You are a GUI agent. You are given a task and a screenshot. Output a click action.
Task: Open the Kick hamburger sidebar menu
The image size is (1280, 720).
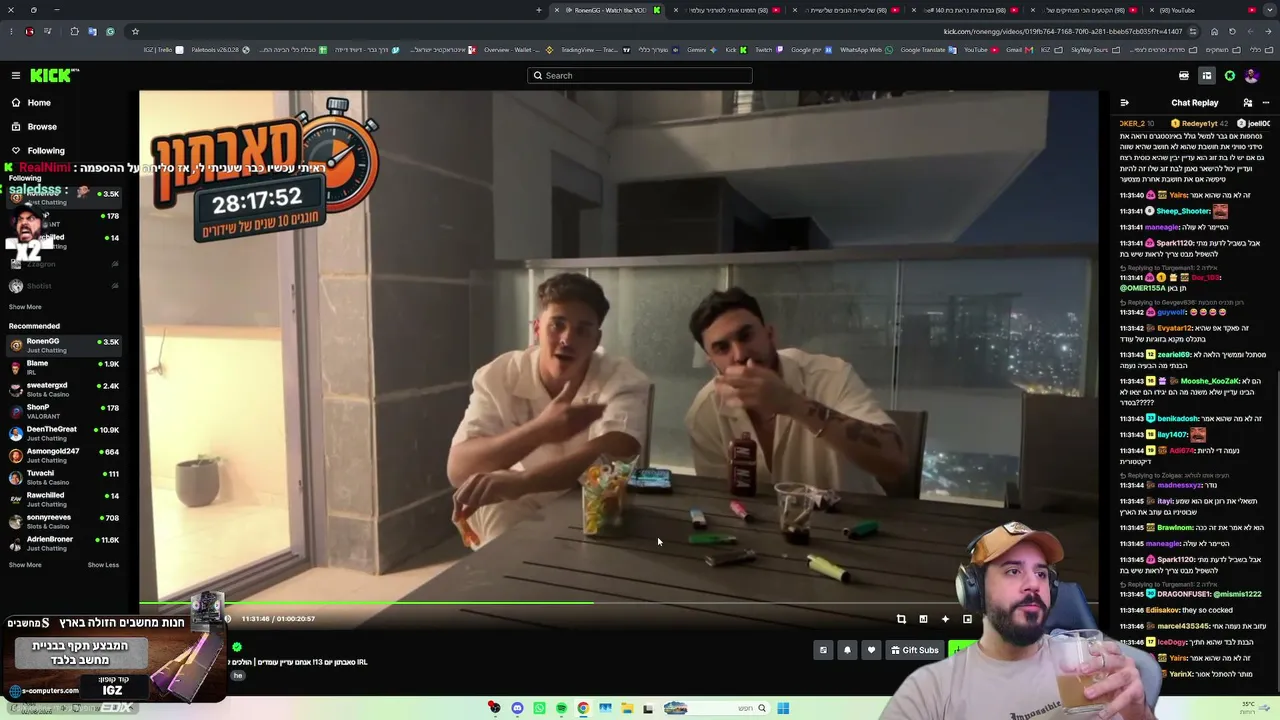pos(16,75)
